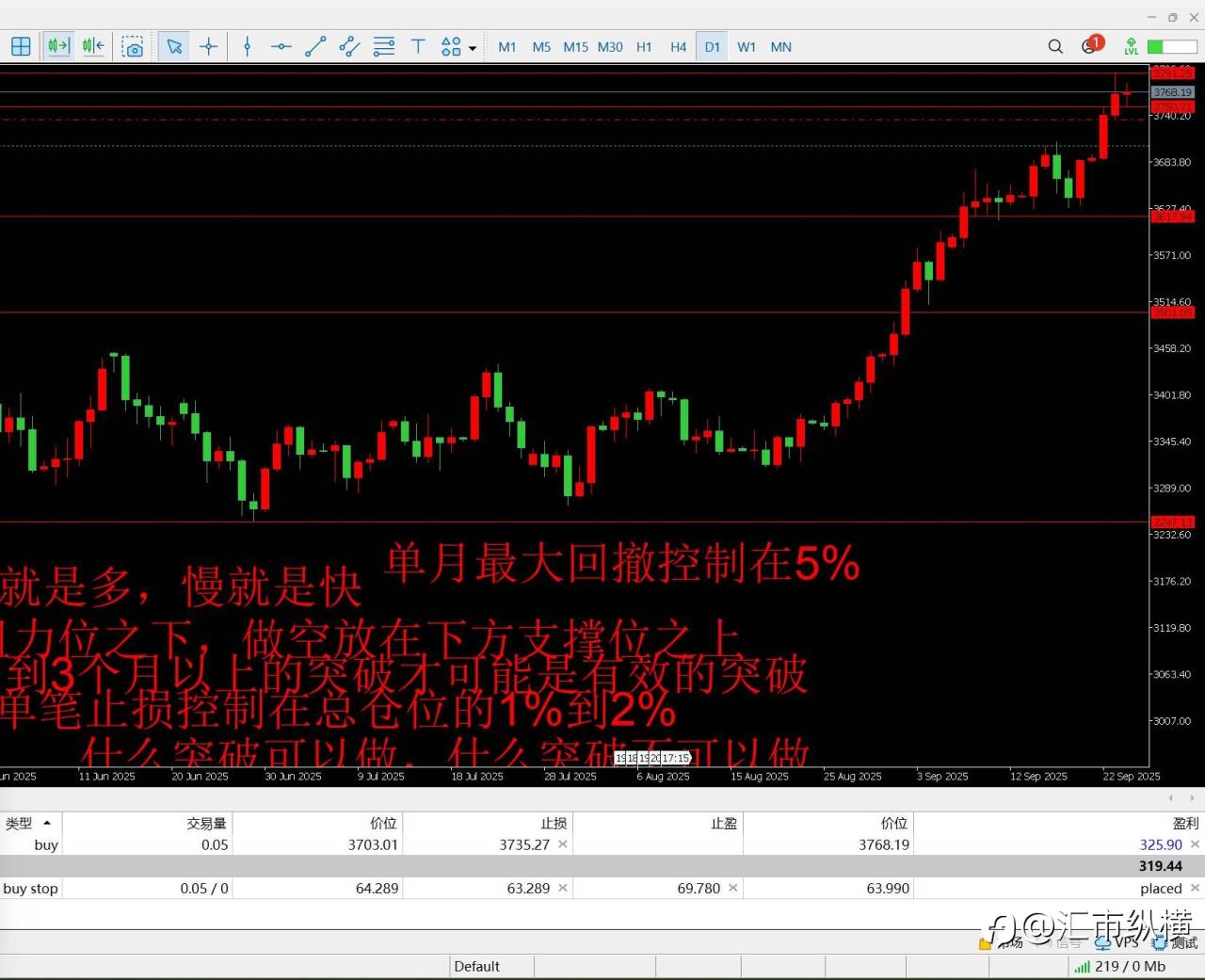Screen dimensions: 1205x980
Task: Close the buy position at 325.90 profit
Action: [x=1195, y=844]
